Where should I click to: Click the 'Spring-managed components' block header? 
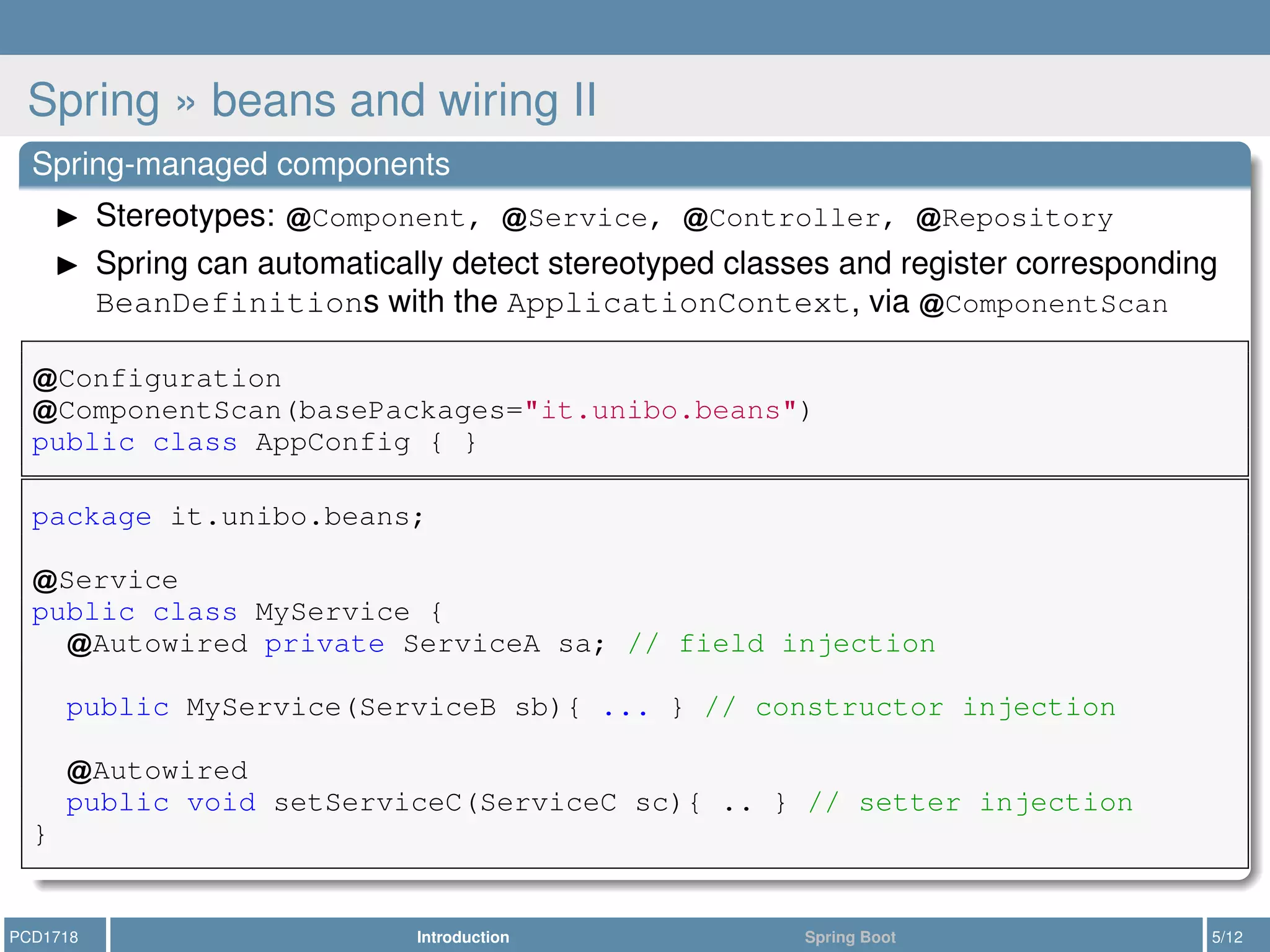pos(241,165)
